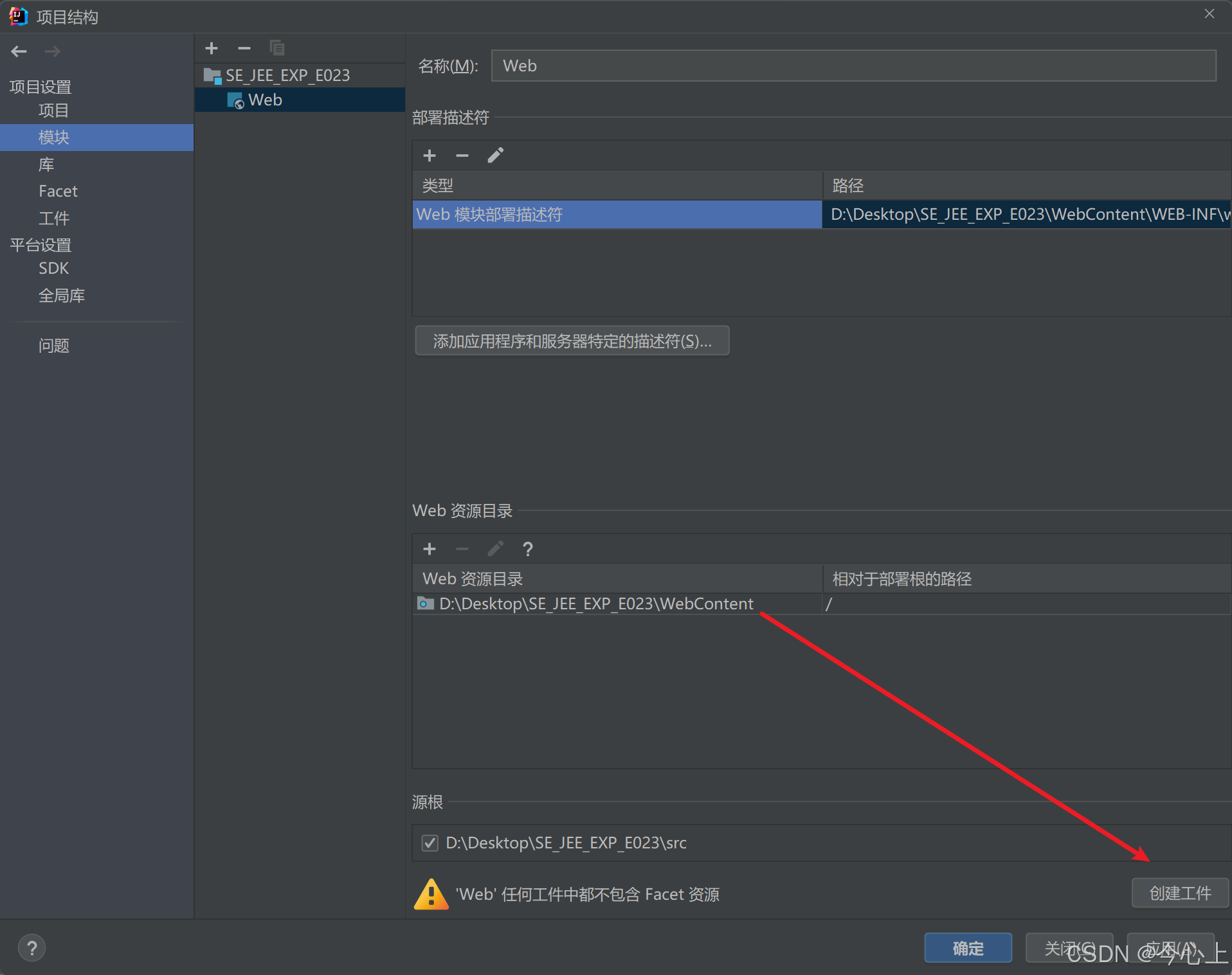Open Web resource directory help question mark
The height and width of the screenshot is (975, 1232).
[x=528, y=549]
